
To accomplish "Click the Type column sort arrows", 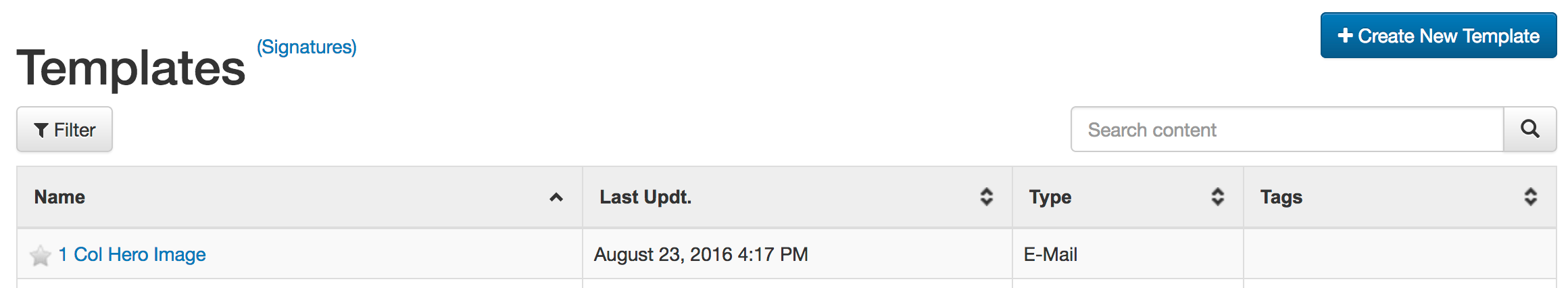I will 1217,197.
